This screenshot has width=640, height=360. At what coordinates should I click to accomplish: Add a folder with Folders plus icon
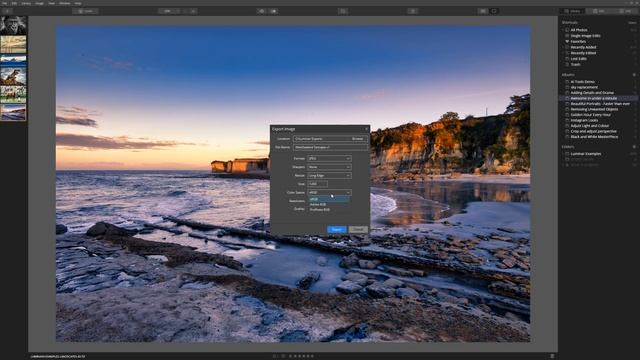(x=634, y=147)
